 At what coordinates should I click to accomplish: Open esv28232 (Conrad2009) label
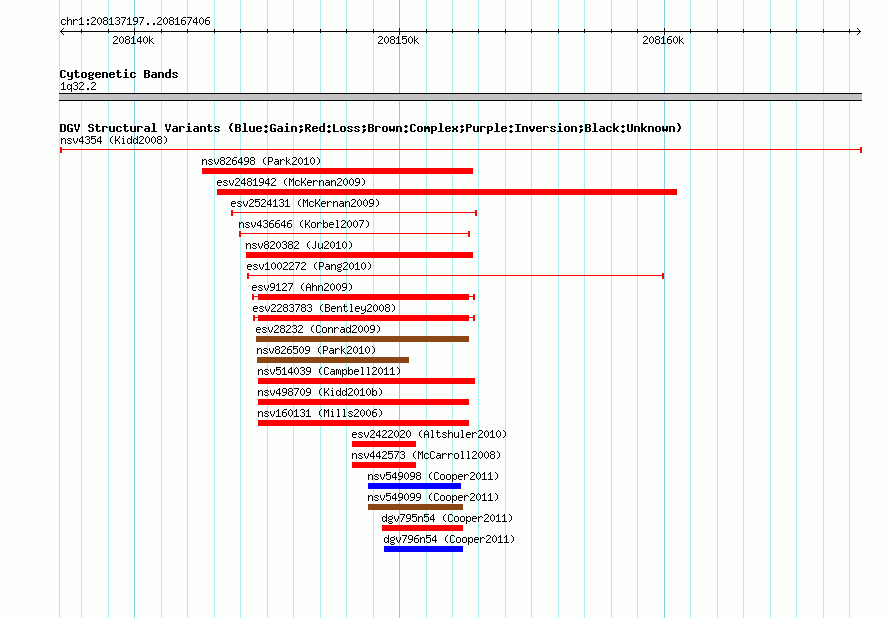click(x=318, y=329)
